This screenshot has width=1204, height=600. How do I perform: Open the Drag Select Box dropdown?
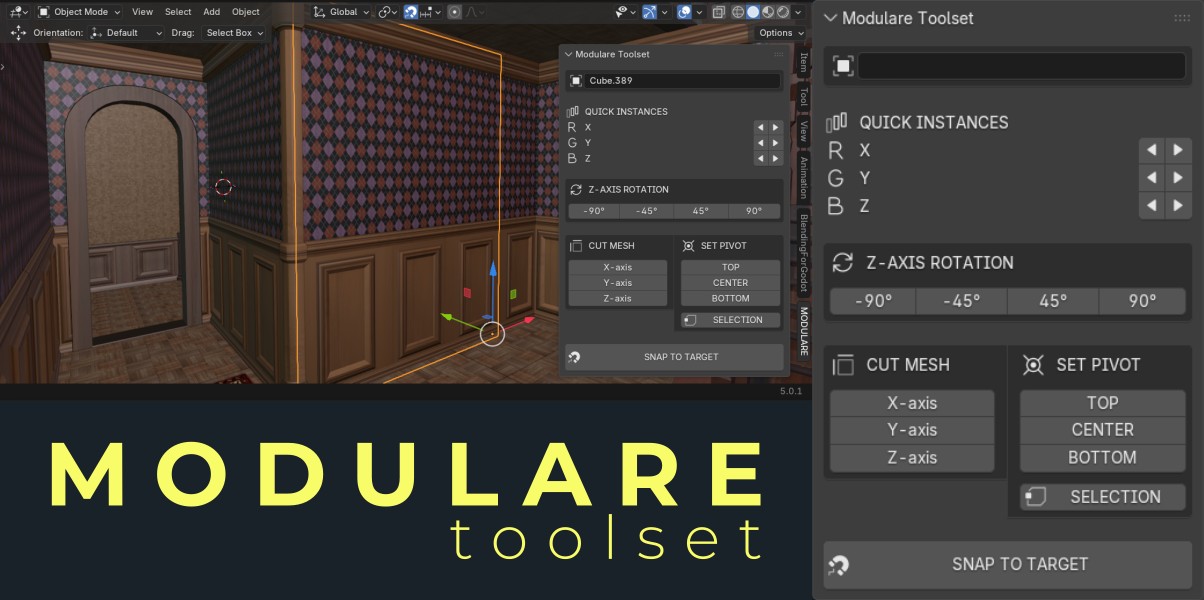[x=234, y=32]
